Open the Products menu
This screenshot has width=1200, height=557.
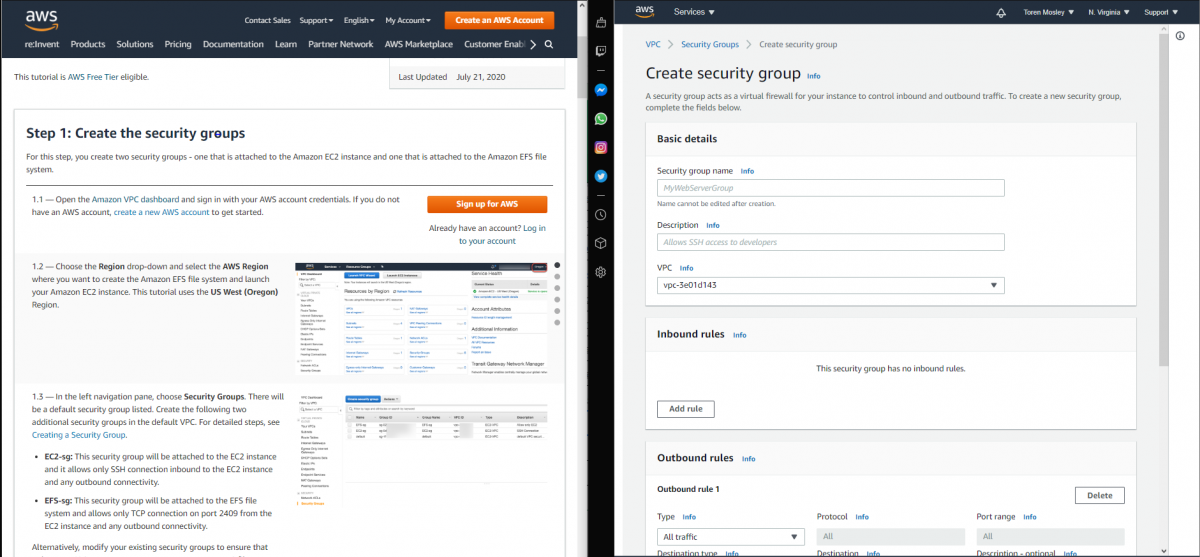[88, 44]
